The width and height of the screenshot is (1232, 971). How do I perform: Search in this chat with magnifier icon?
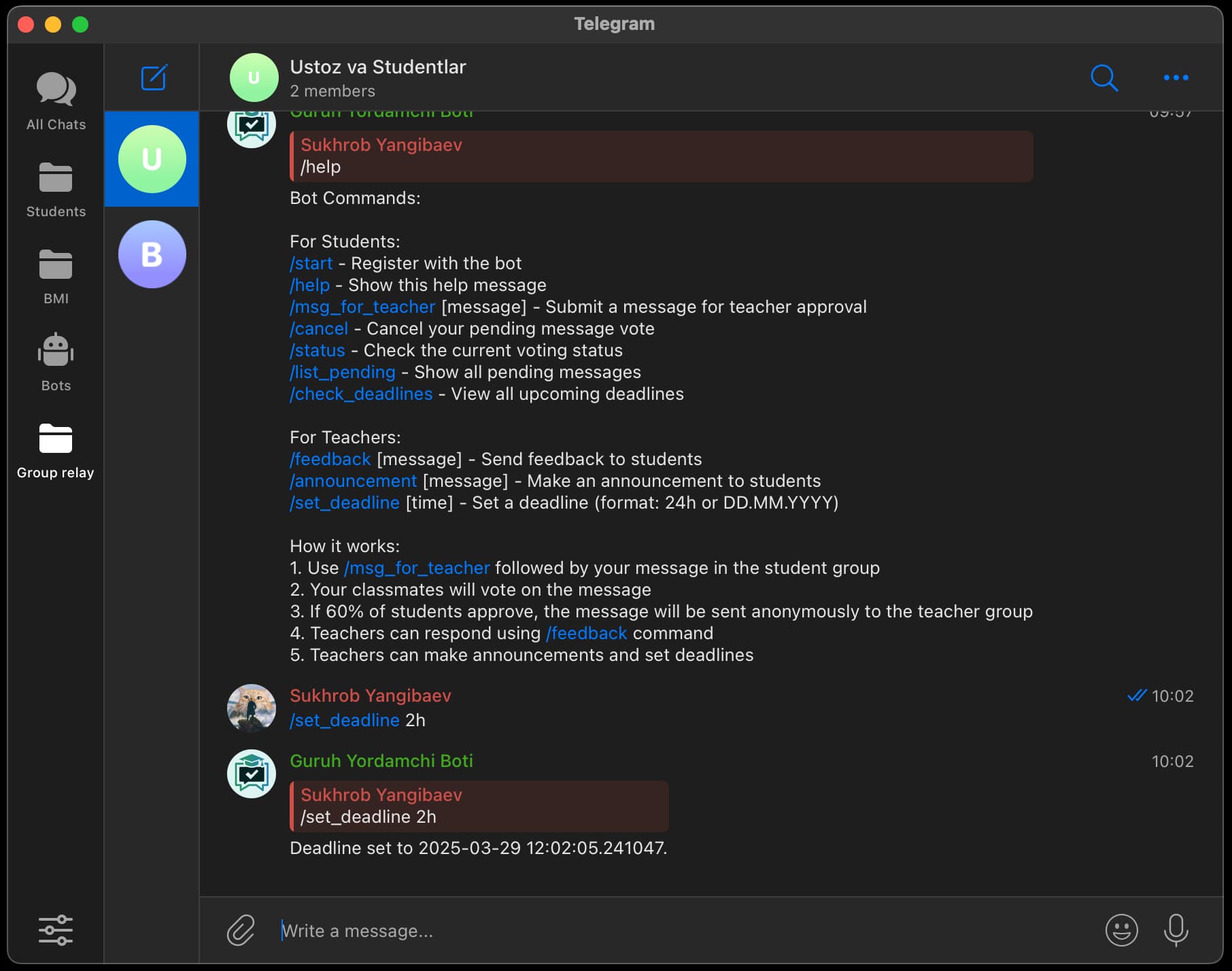coord(1104,78)
